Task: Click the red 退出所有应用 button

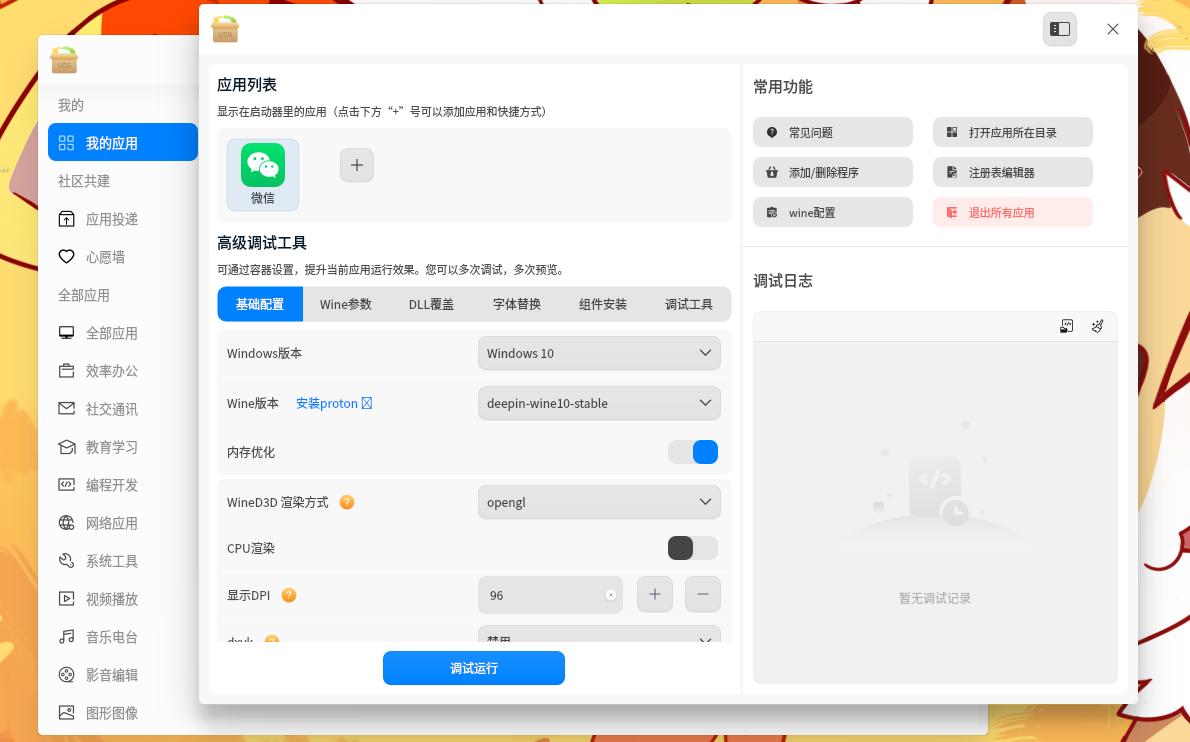Action: 1012,212
